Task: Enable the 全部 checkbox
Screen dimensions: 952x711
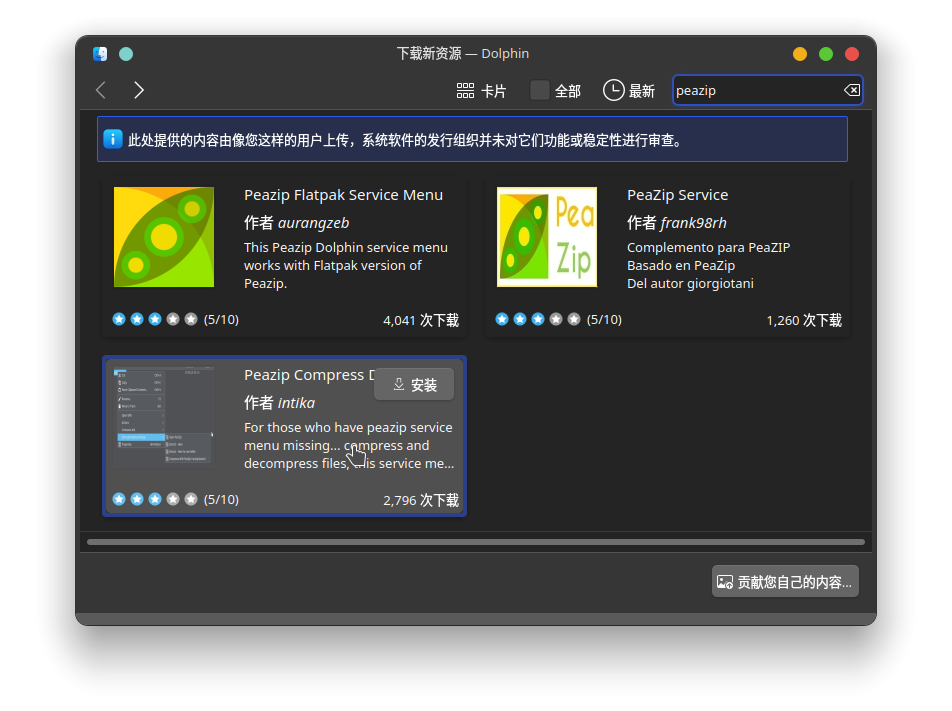Action: [538, 89]
